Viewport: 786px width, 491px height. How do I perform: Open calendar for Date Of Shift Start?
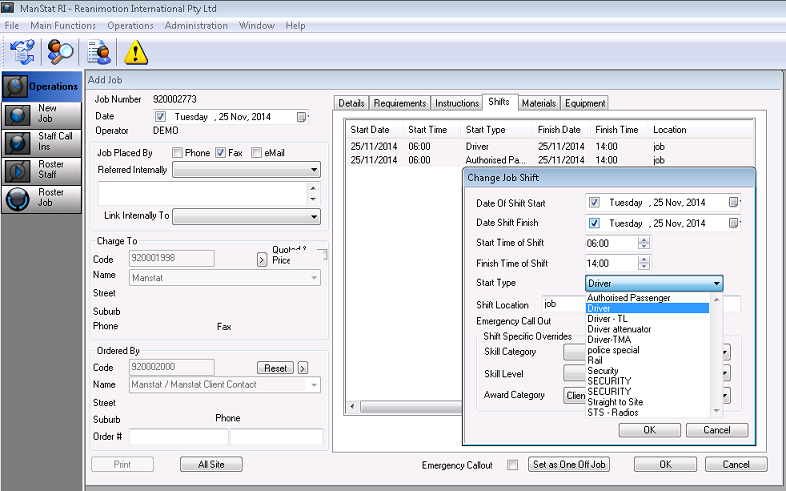click(x=733, y=202)
